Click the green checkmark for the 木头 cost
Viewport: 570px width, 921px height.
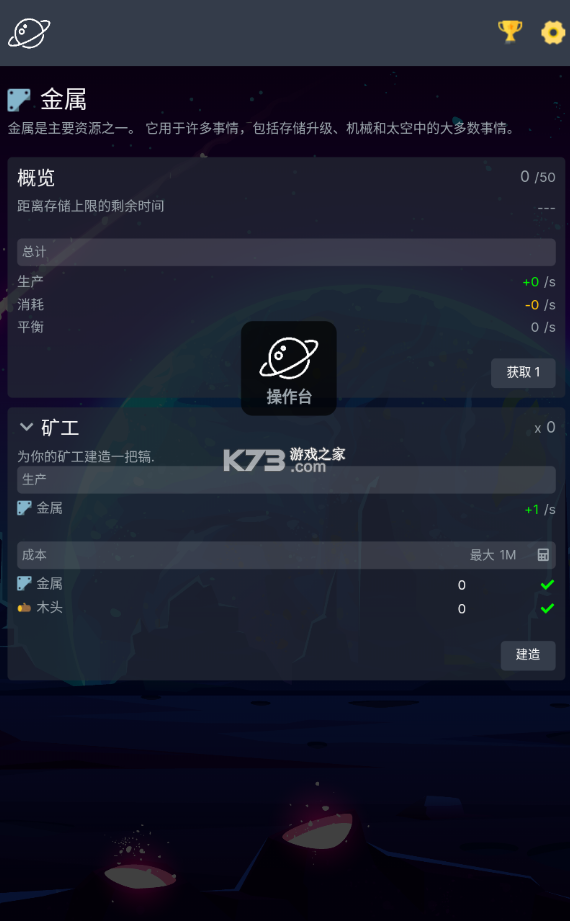547,608
